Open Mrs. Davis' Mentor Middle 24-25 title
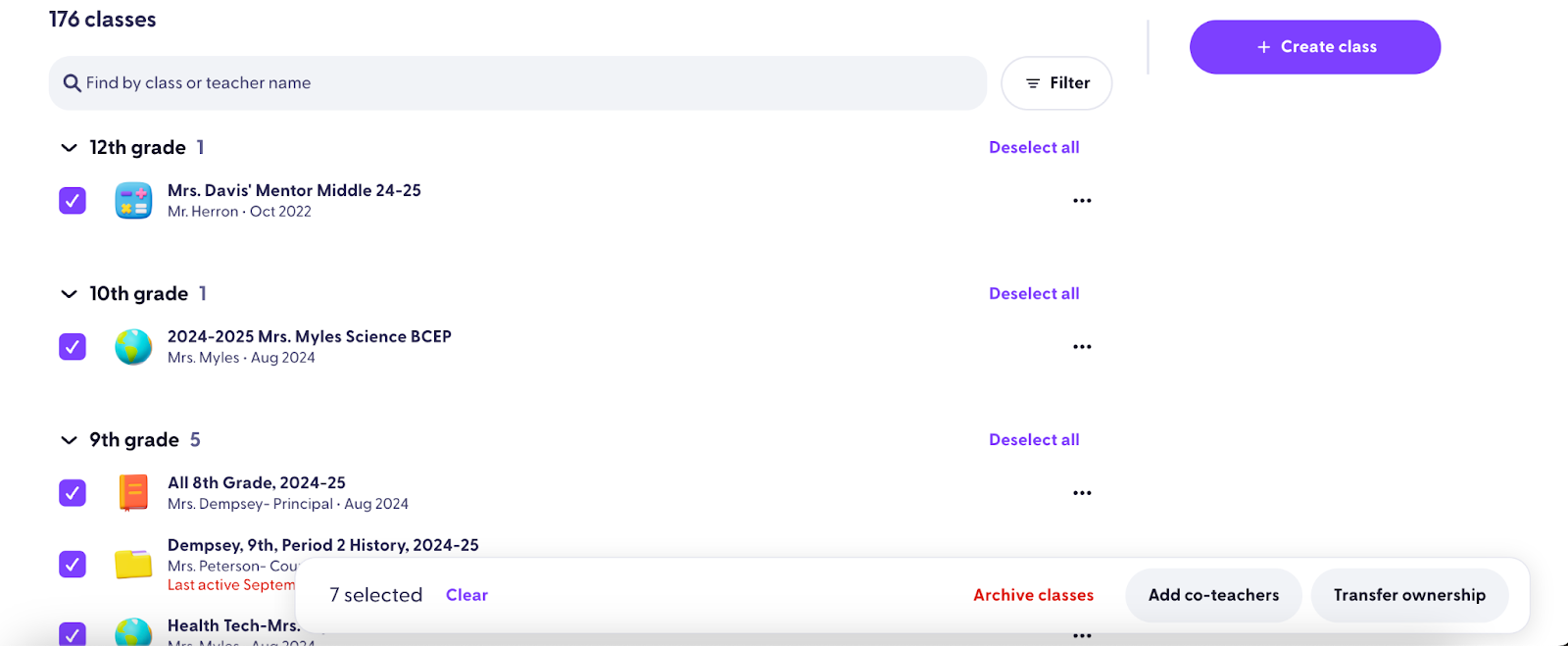This screenshot has height=646, width=1568. point(294,190)
